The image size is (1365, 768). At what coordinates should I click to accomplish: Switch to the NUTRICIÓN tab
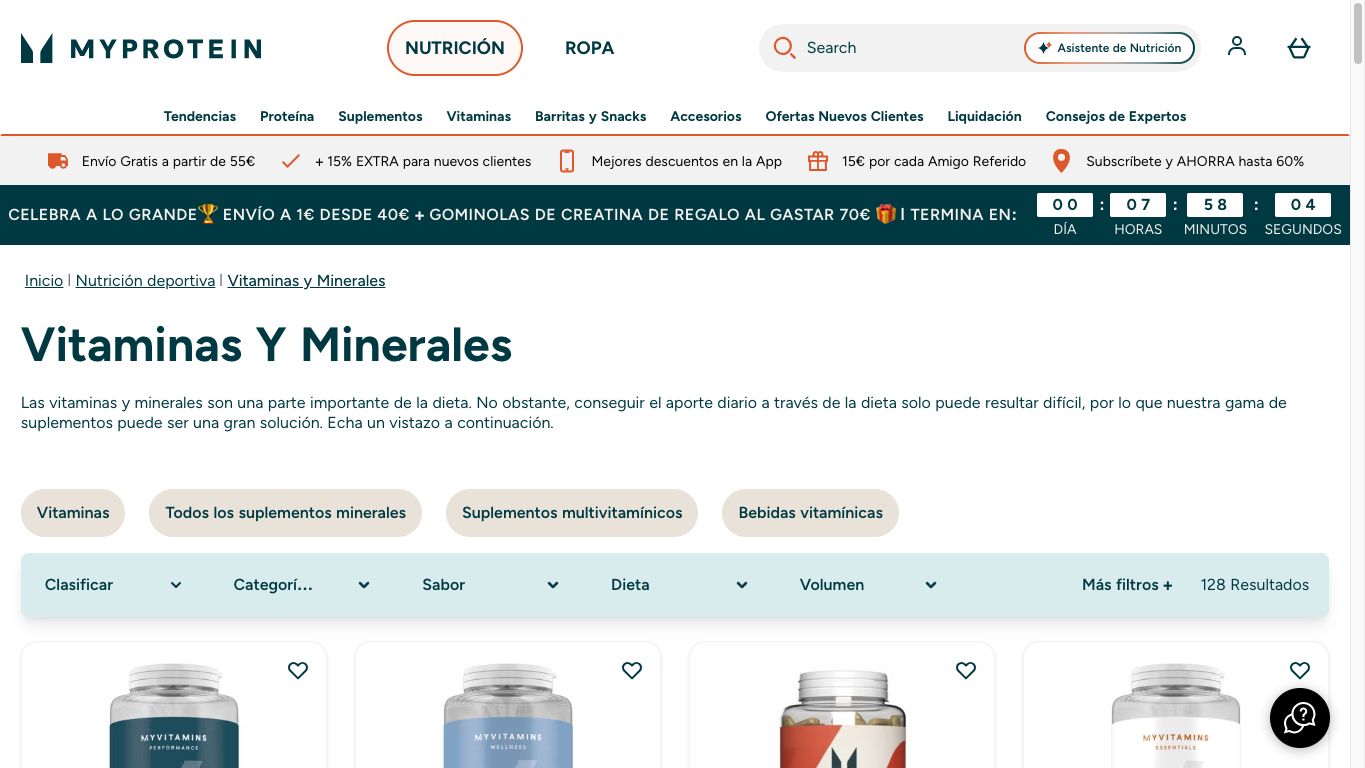(x=455, y=48)
